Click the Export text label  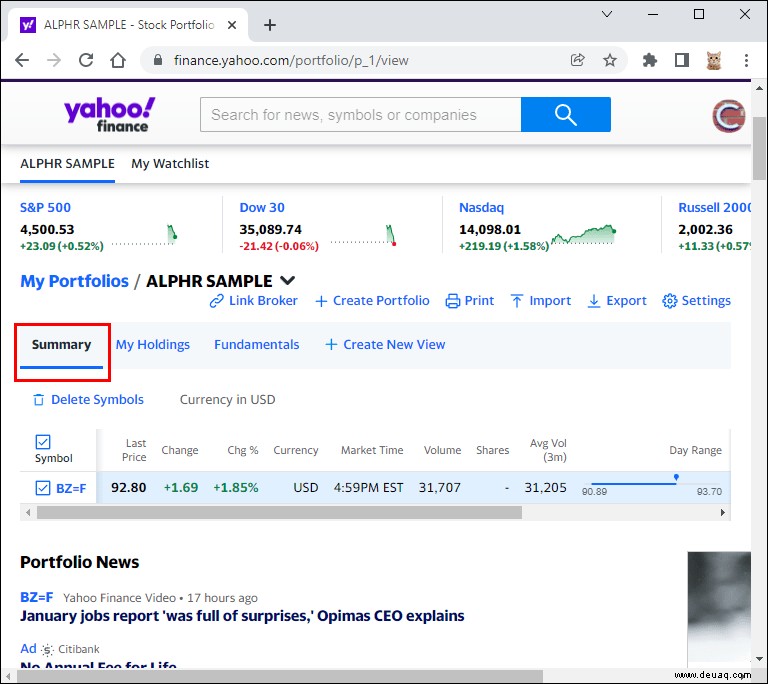click(x=626, y=301)
